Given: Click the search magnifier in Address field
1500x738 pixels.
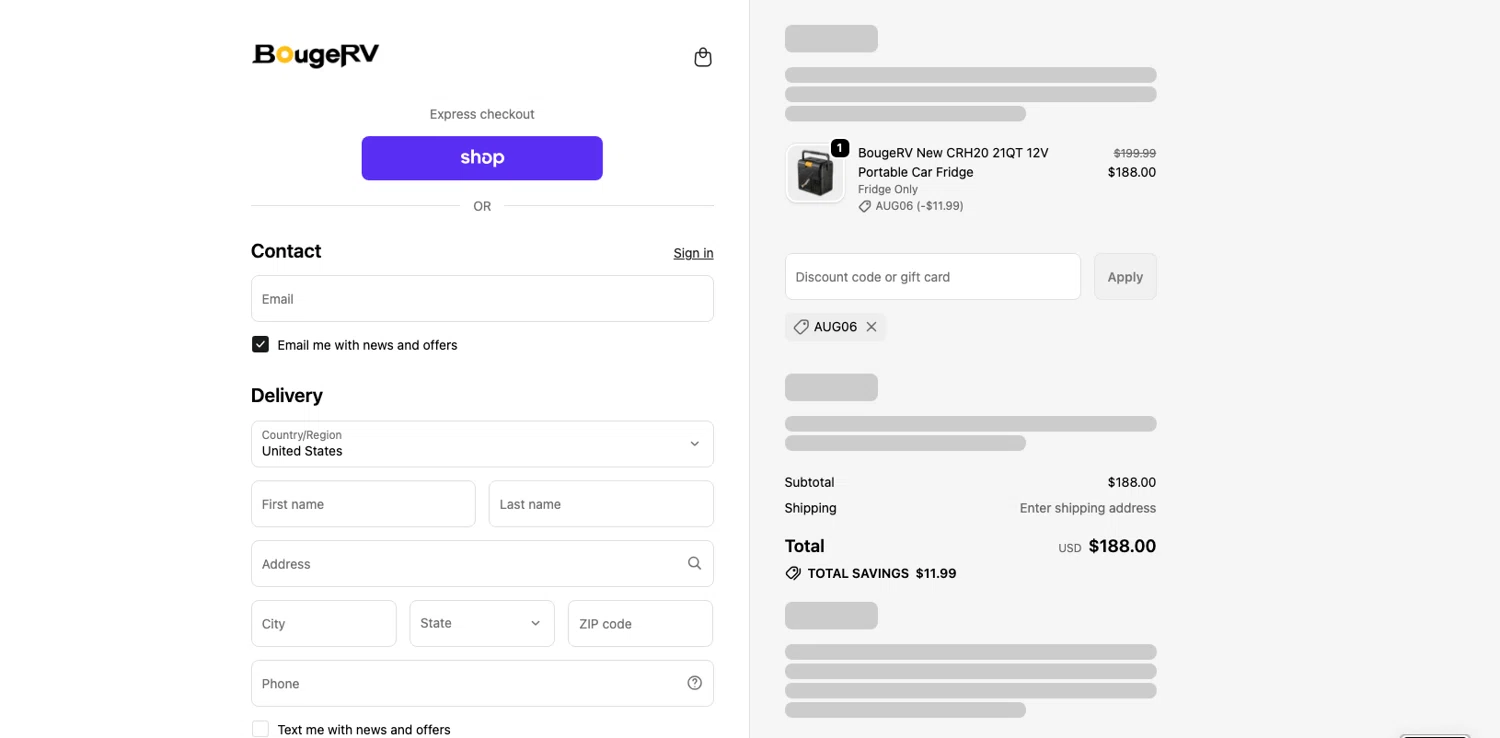Looking at the screenshot, I should pos(694,564).
